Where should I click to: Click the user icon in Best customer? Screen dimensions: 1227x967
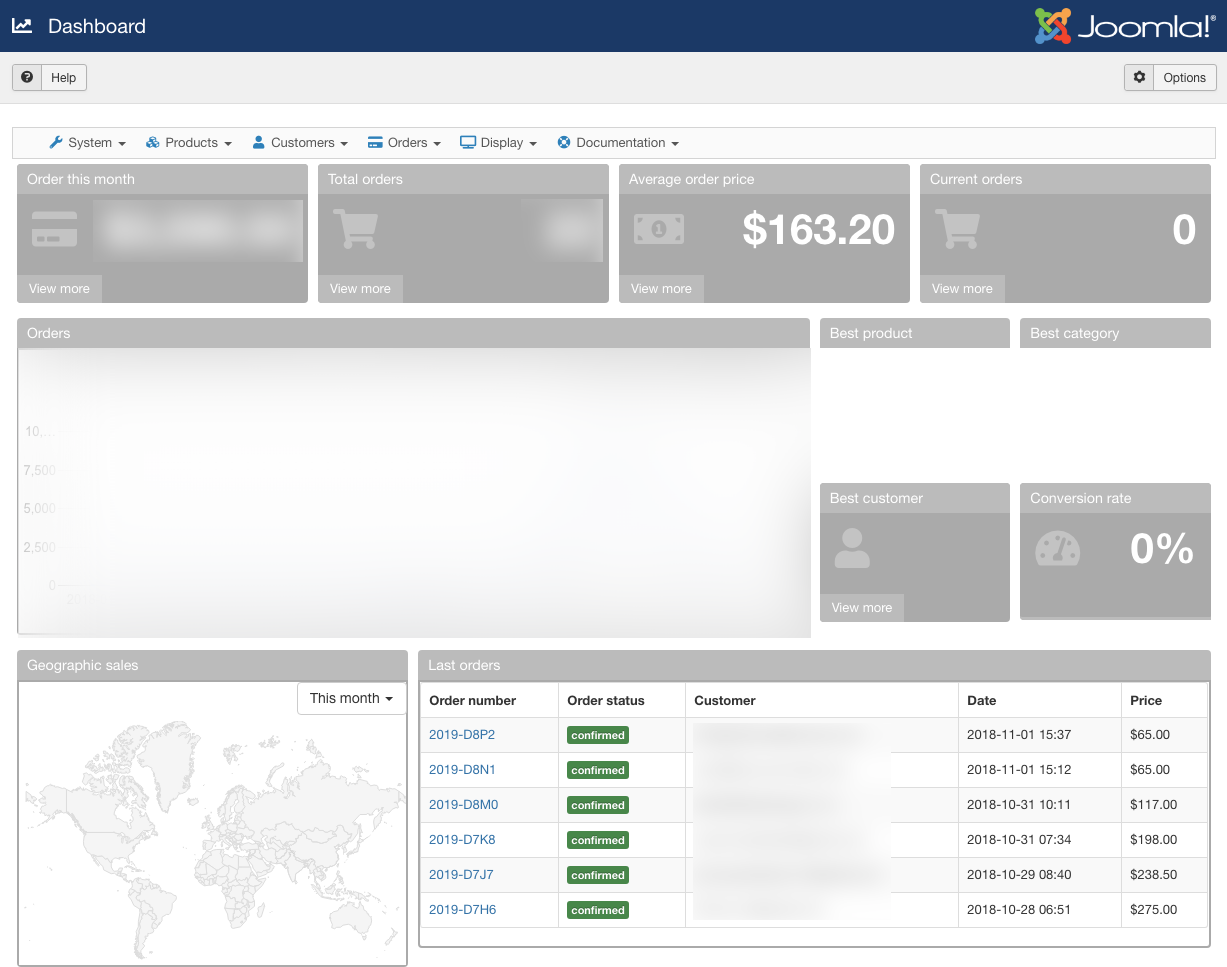[x=852, y=548]
